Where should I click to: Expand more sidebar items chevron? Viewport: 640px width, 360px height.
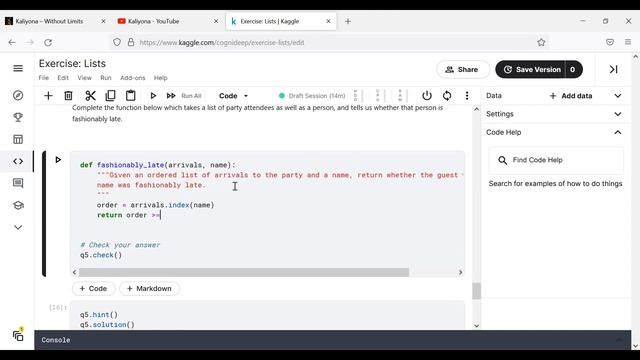[18, 227]
